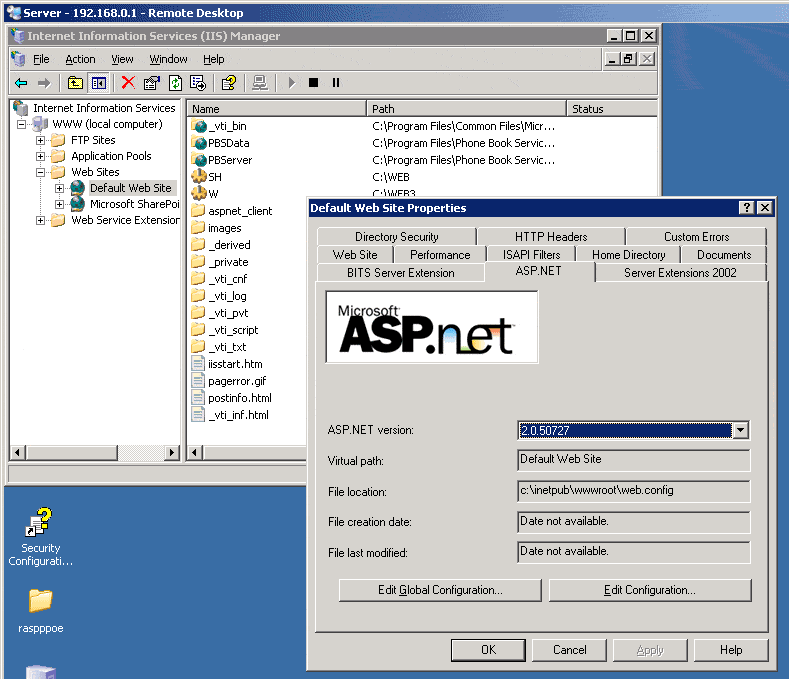Click the list pane scroll left arrow
789x679 pixels.
(195, 452)
